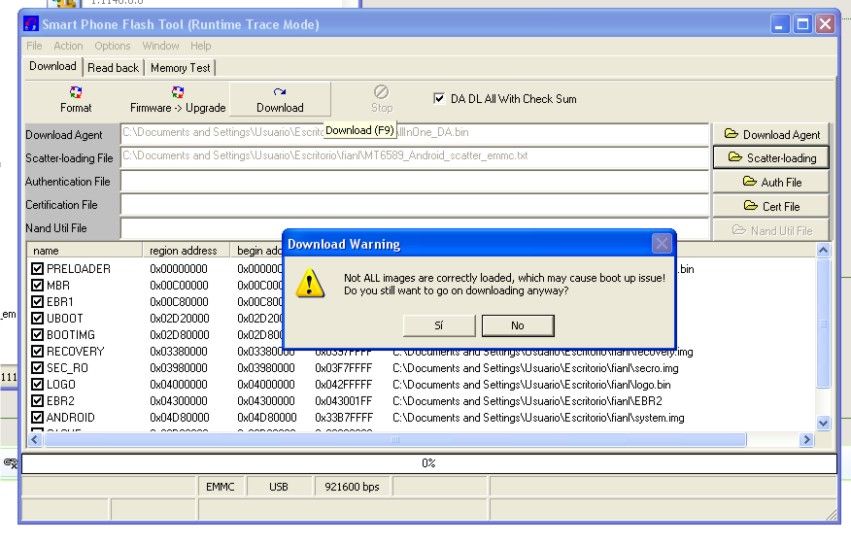
Task: Open the Auth File browse button
Action: 771,182
